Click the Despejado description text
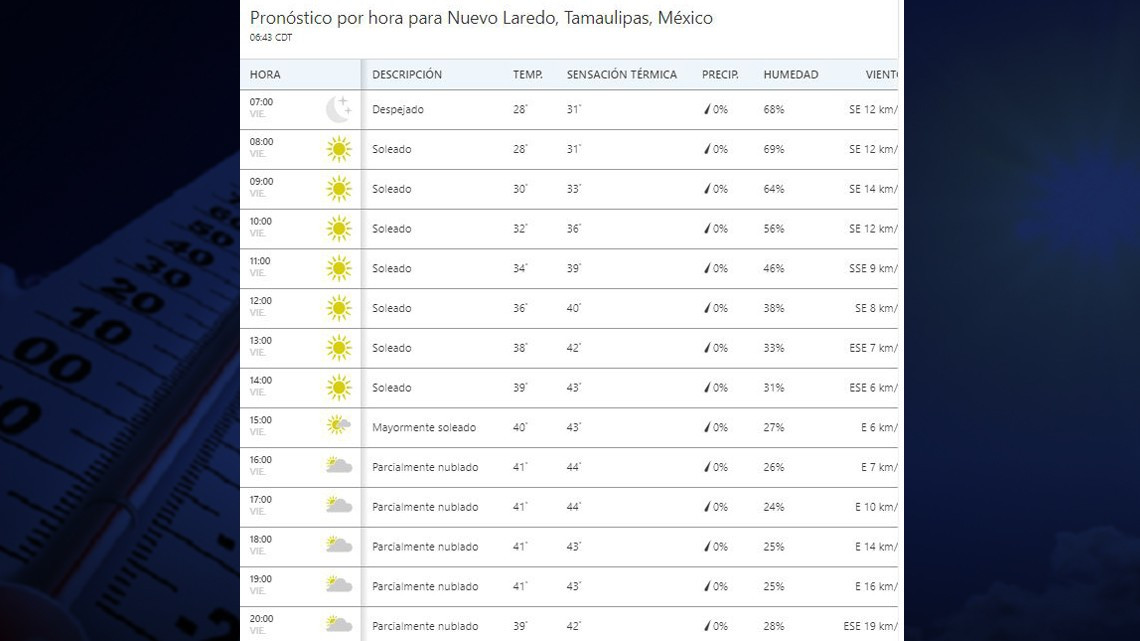 [x=397, y=109]
